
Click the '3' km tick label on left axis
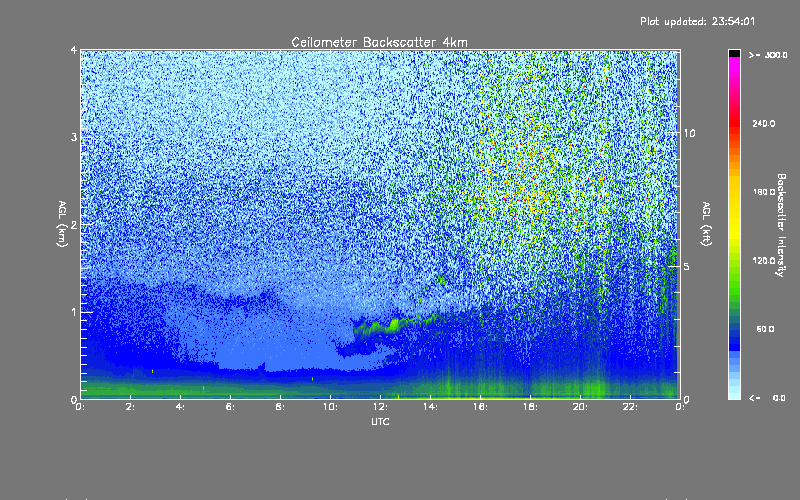74,138
